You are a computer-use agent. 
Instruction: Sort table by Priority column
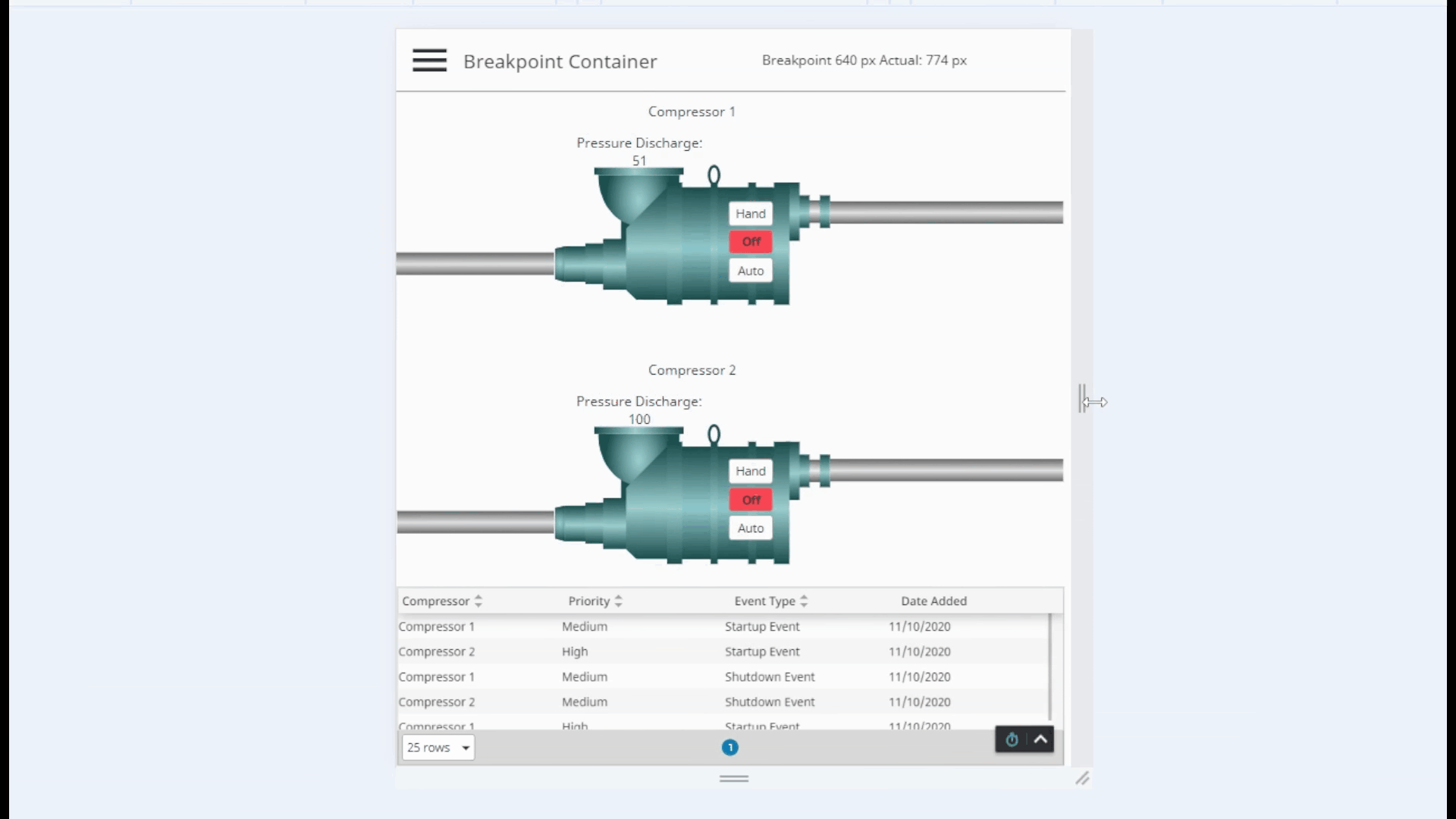[x=595, y=601]
